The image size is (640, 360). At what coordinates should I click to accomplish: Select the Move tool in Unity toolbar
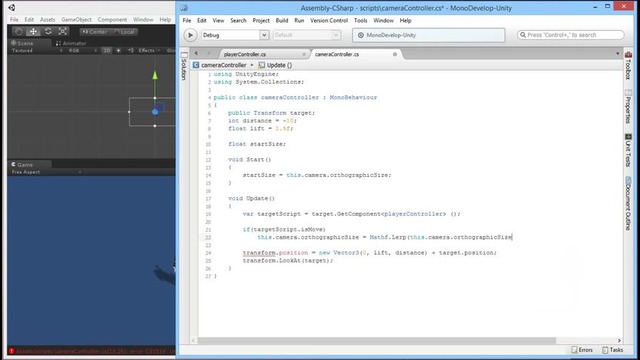coord(33,31)
